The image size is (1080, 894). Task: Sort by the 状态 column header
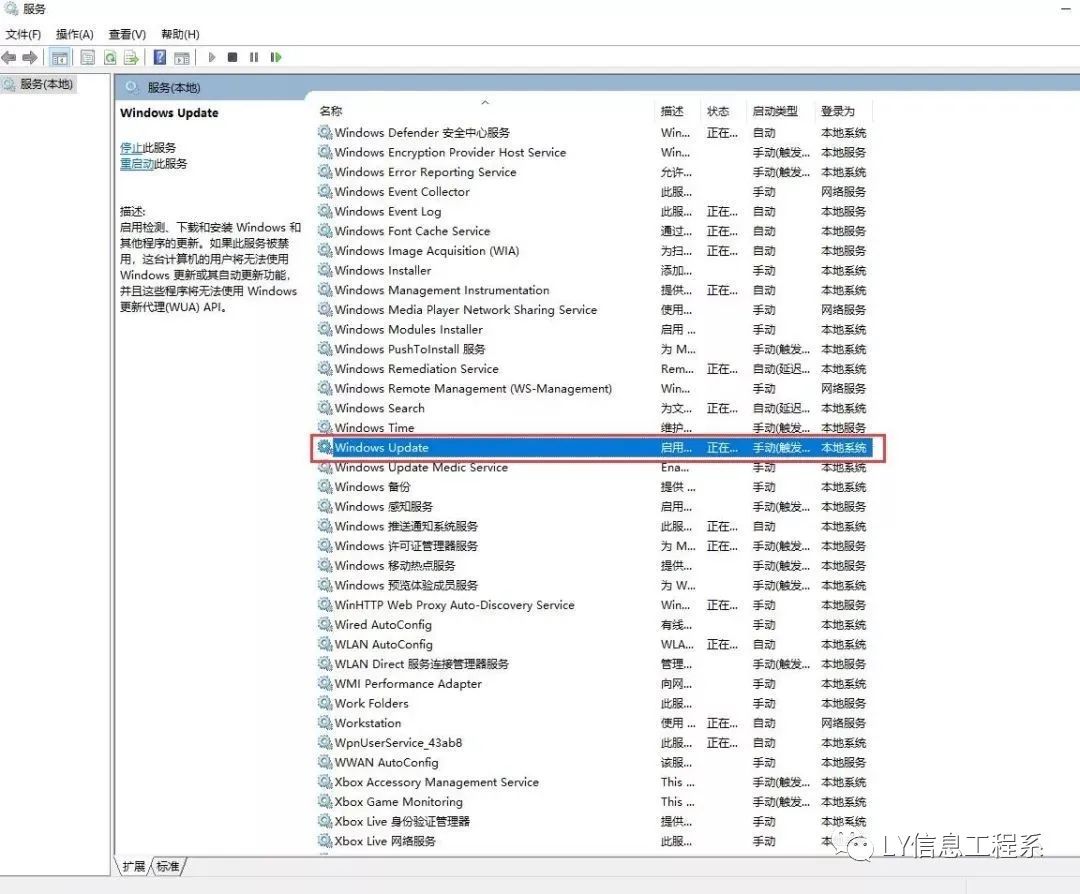coord(718,111)
